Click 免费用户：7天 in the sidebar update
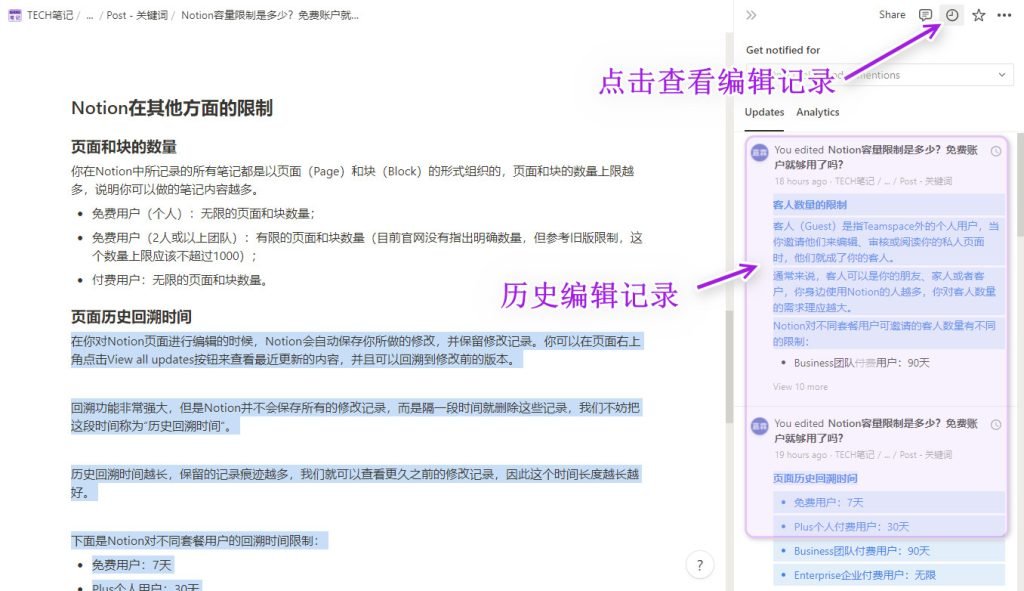The width and height of the screenshot is (1024, 591). point(828,502)
